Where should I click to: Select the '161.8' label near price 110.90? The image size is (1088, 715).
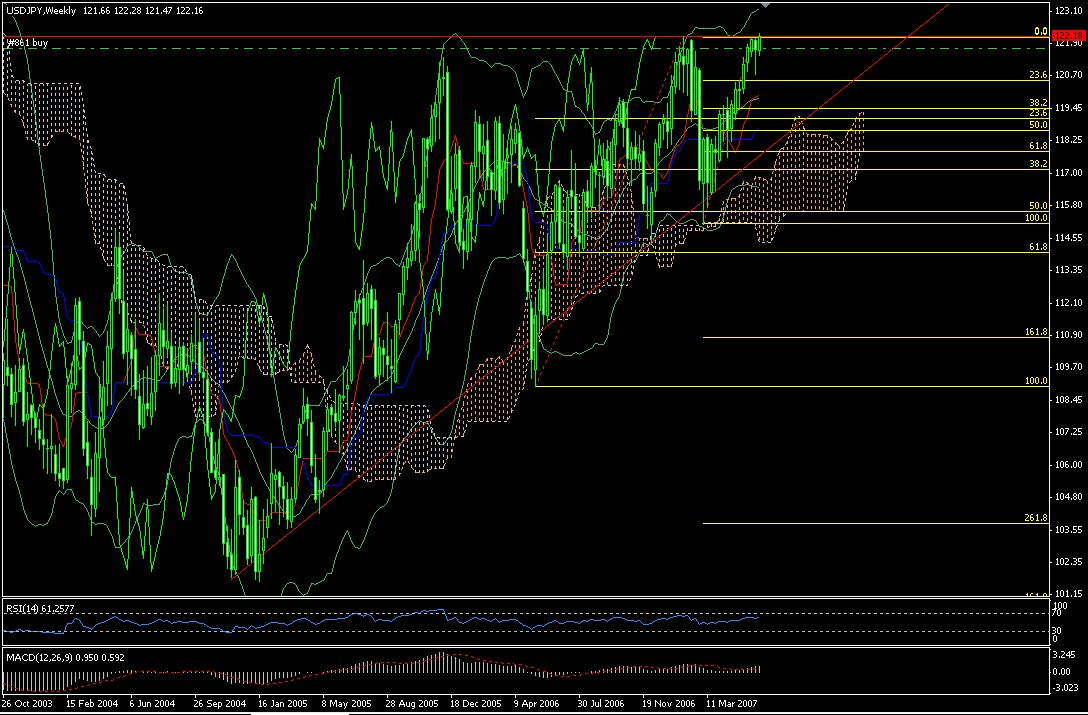[1035, 332]
